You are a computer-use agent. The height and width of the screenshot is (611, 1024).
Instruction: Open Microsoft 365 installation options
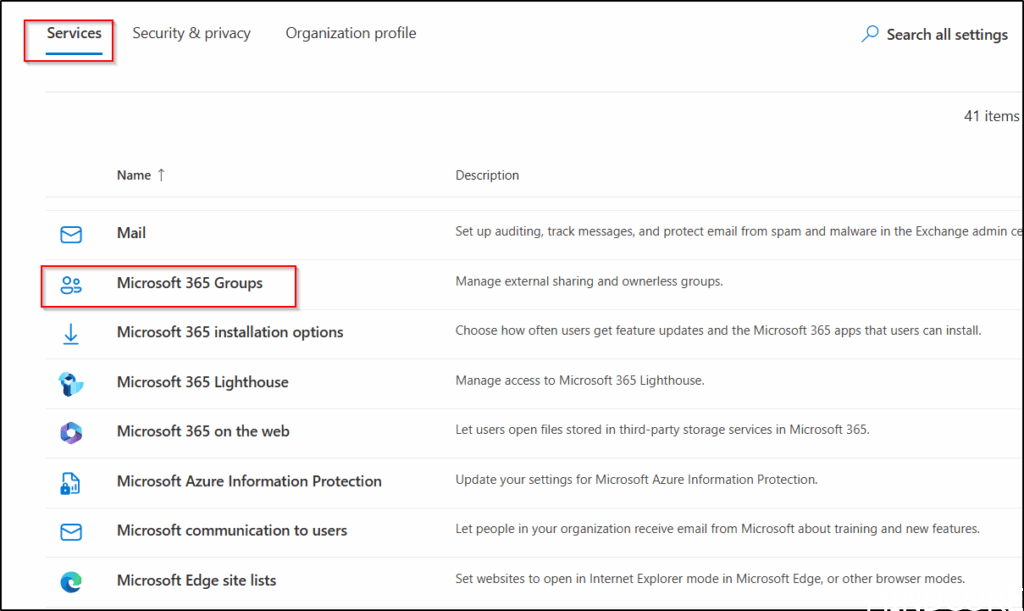(x=230, y=332)
